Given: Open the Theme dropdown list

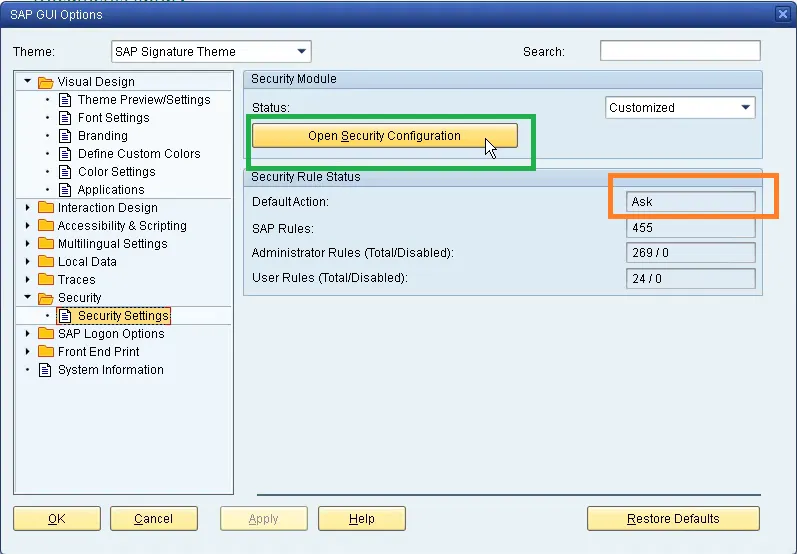Looking at the screenshot, I should tap(301, 51).
